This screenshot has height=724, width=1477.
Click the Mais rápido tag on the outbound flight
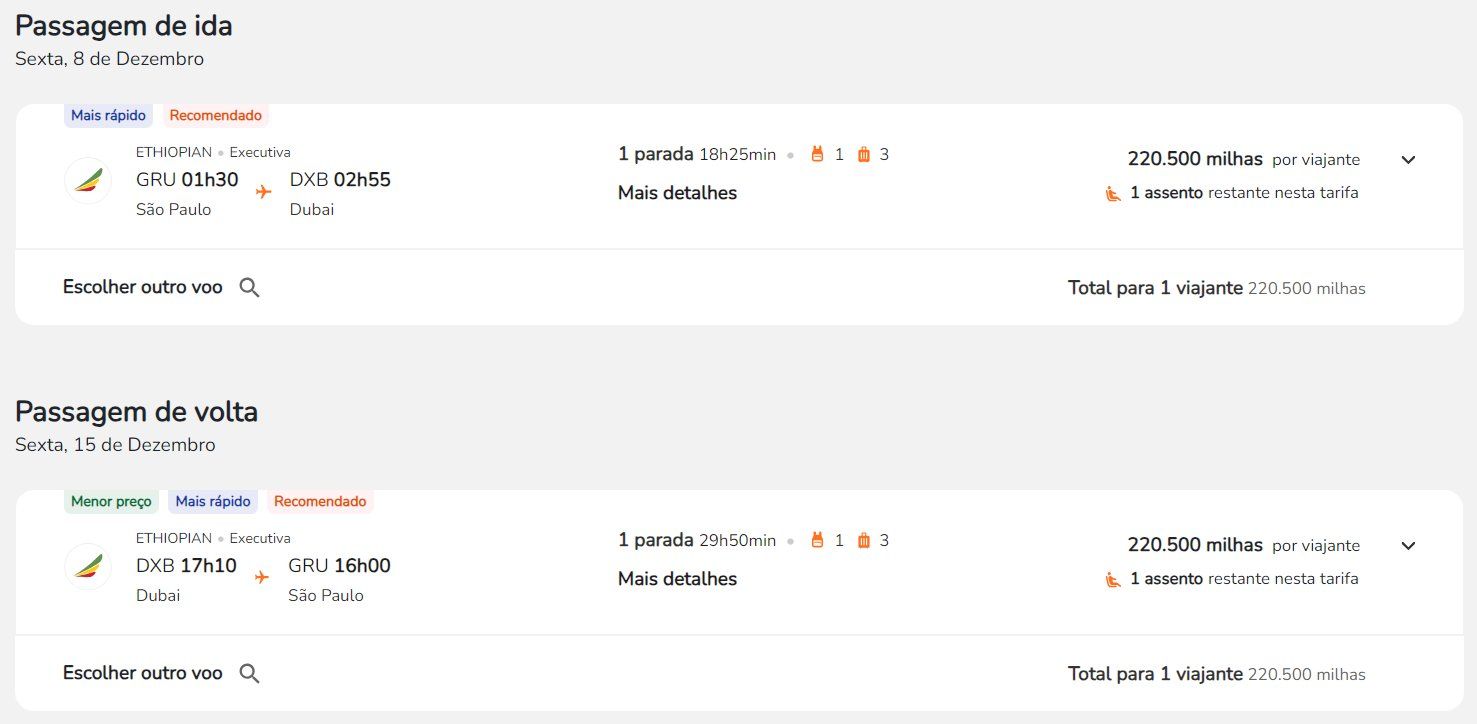tap(109, 115)
